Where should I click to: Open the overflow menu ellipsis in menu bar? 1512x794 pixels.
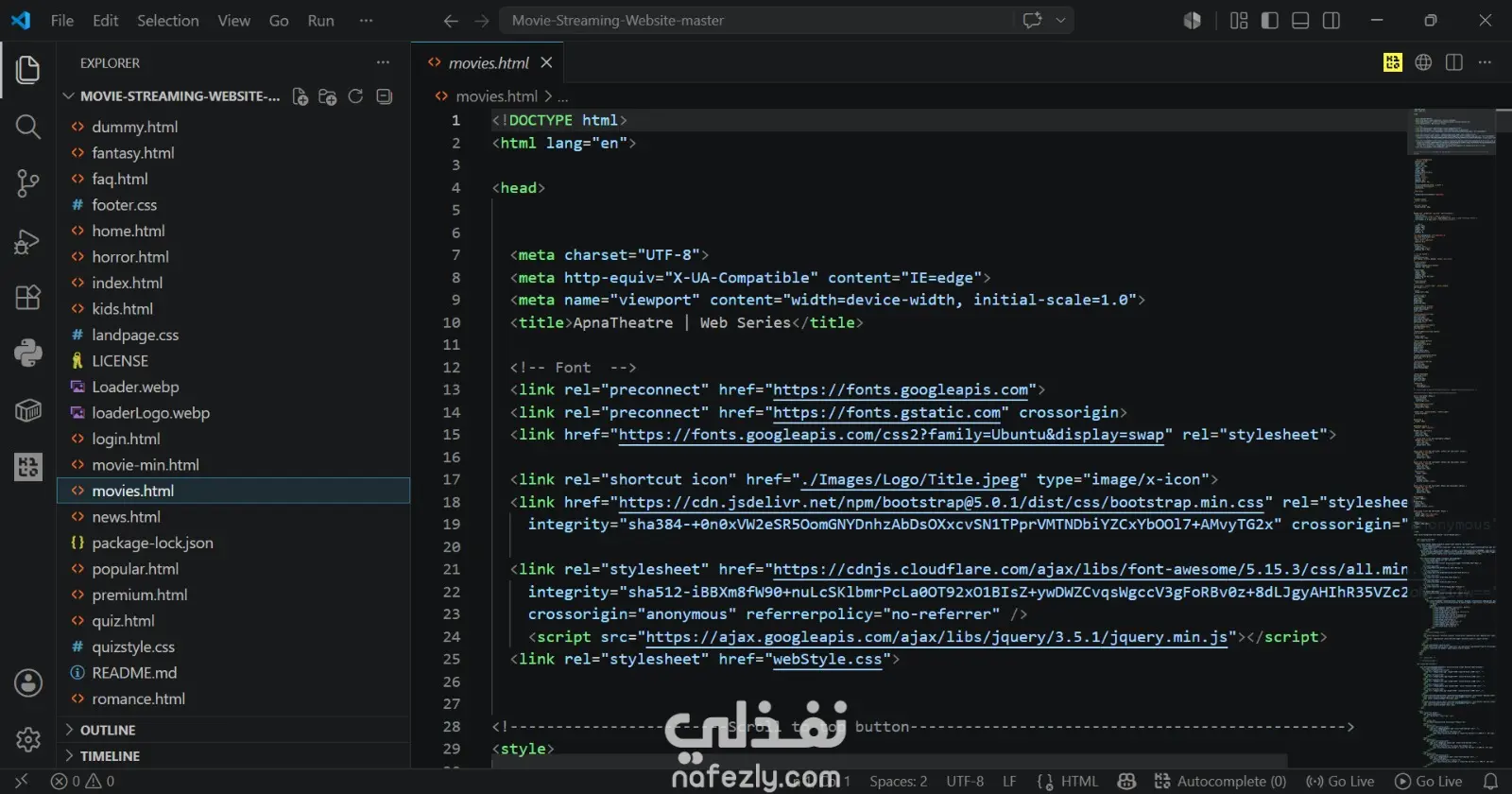[x=366, y=21]
